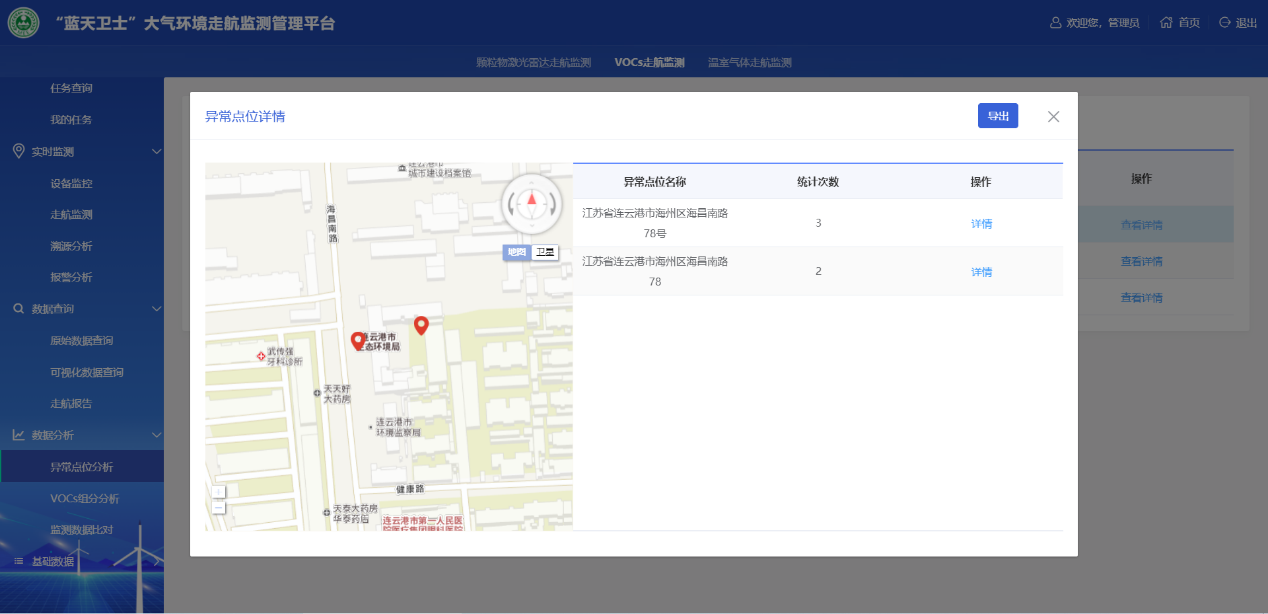Click the right red map marker
This screenshot has height=614, width=1268.
pyautogui.click(x=421, y=325)
